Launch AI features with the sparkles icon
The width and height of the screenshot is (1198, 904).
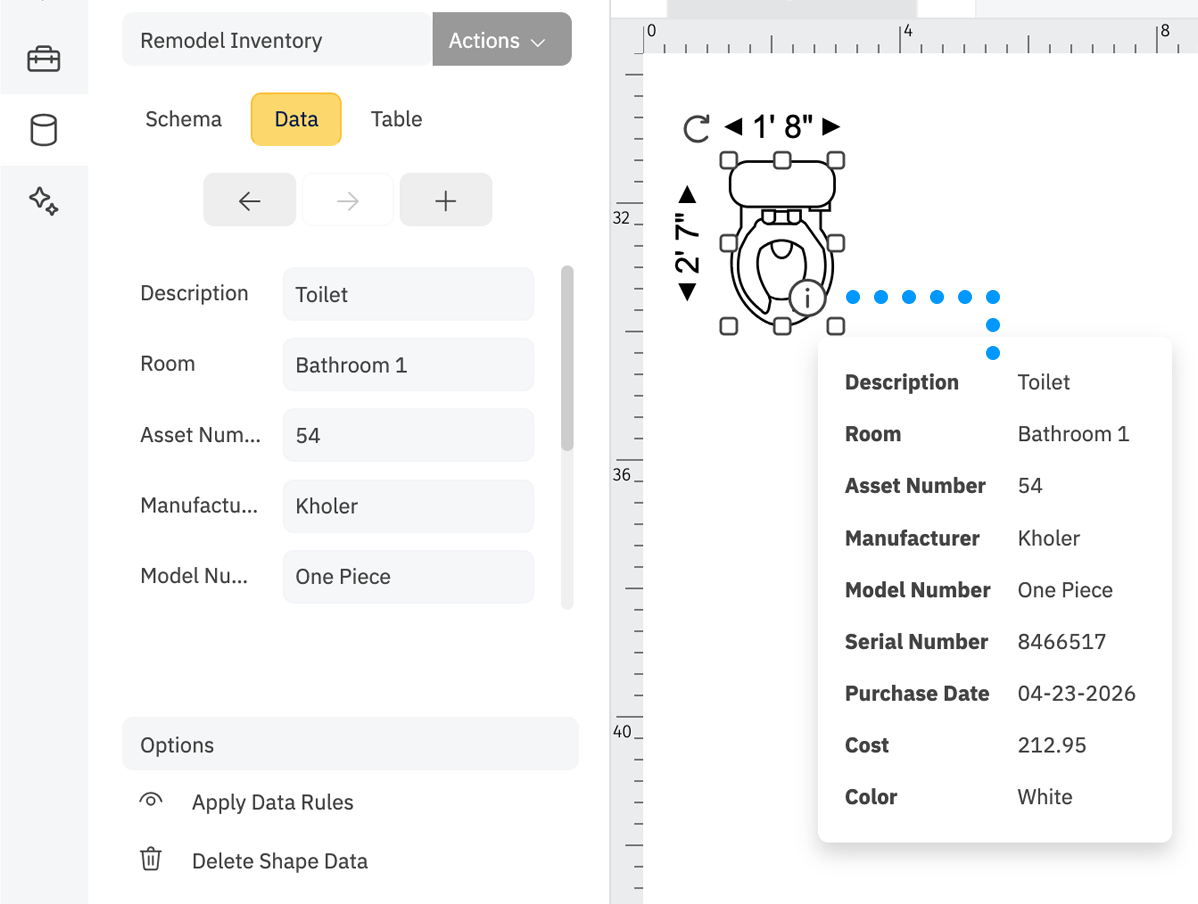coord(44,202)
